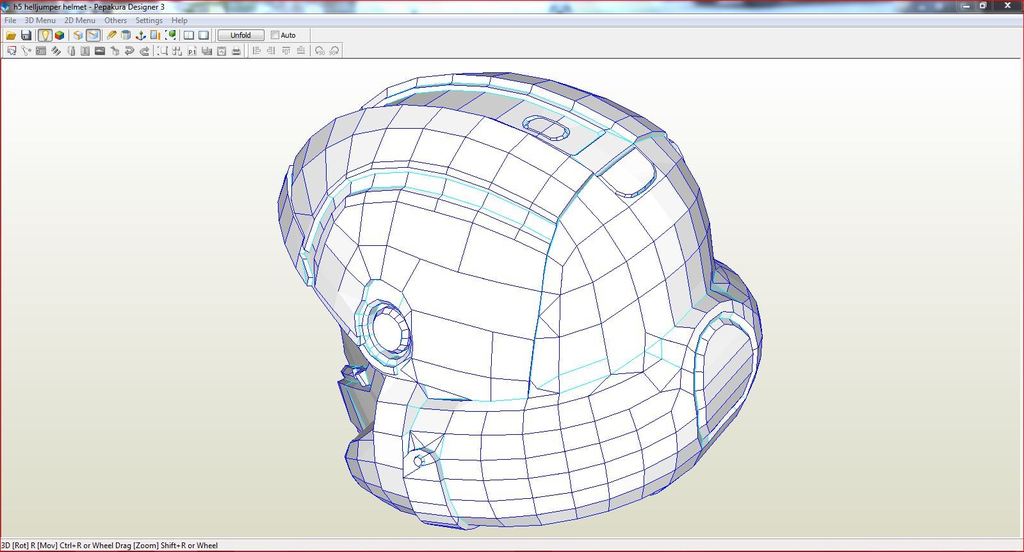Toggle the colored cube texture button
The image size is (1024, 552).
click(x=60, y=35)
